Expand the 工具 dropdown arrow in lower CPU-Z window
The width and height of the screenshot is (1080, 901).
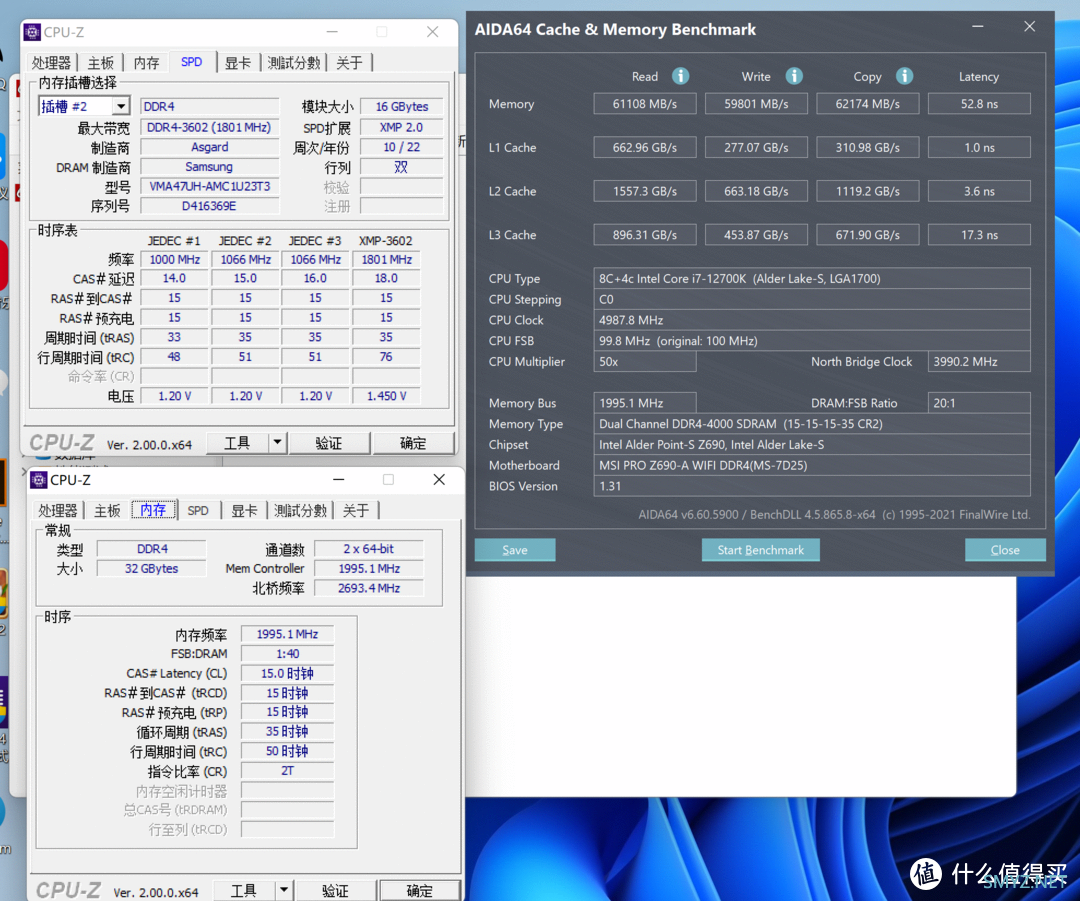tap(284, 890)
